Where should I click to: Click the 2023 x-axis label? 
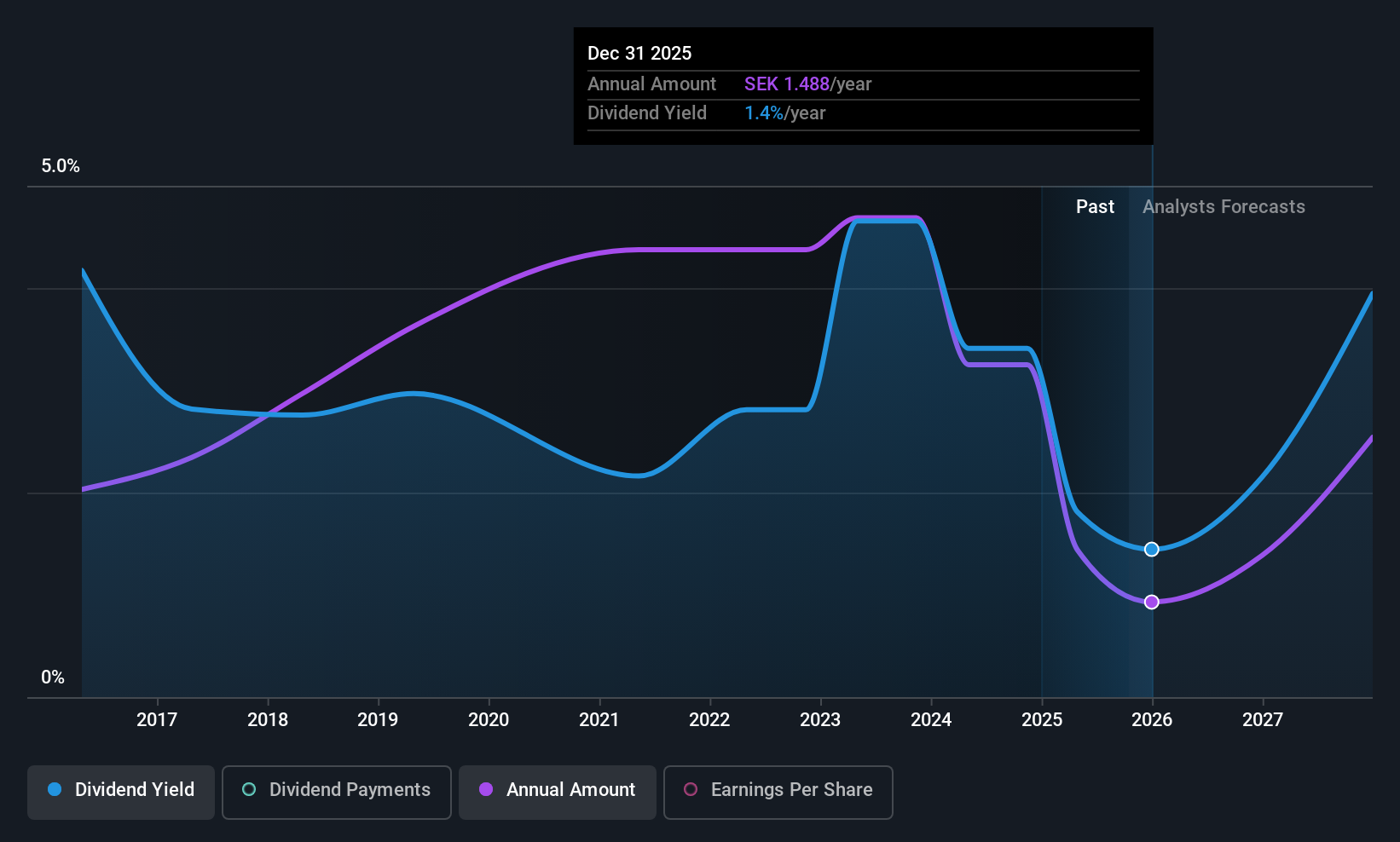coord(820,720)
